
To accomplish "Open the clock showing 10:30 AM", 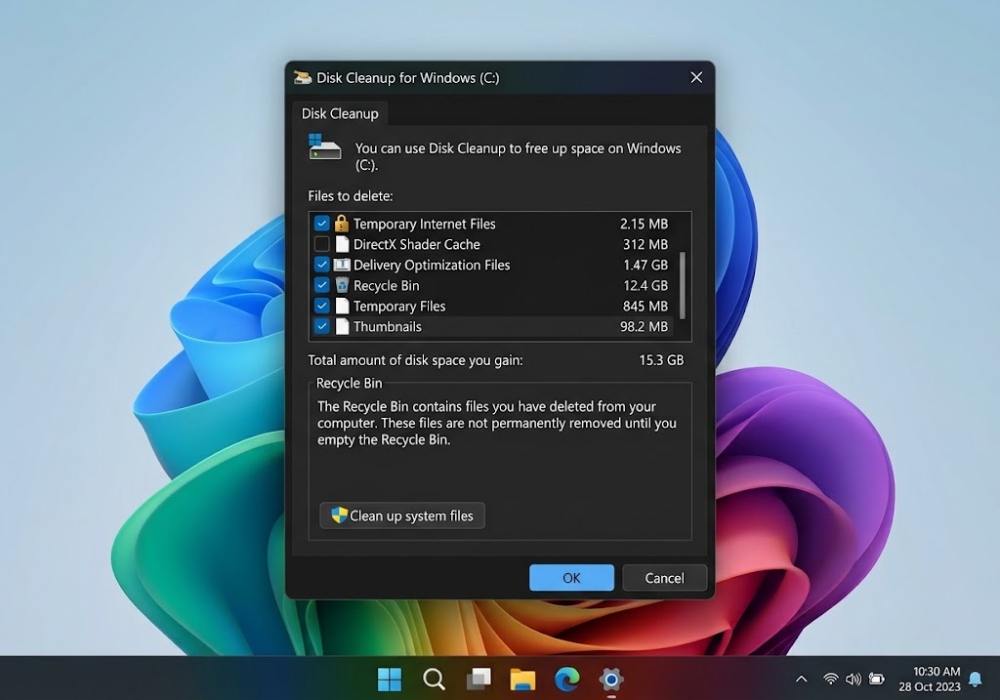I will 929,679.
